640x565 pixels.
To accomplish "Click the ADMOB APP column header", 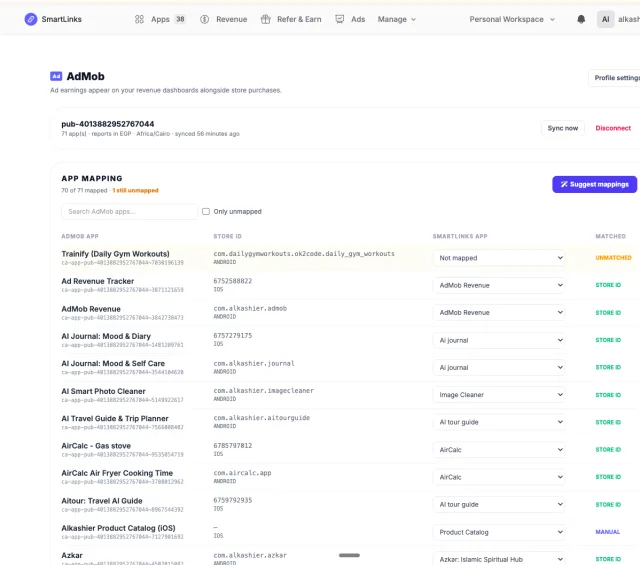I will (80, 236).
